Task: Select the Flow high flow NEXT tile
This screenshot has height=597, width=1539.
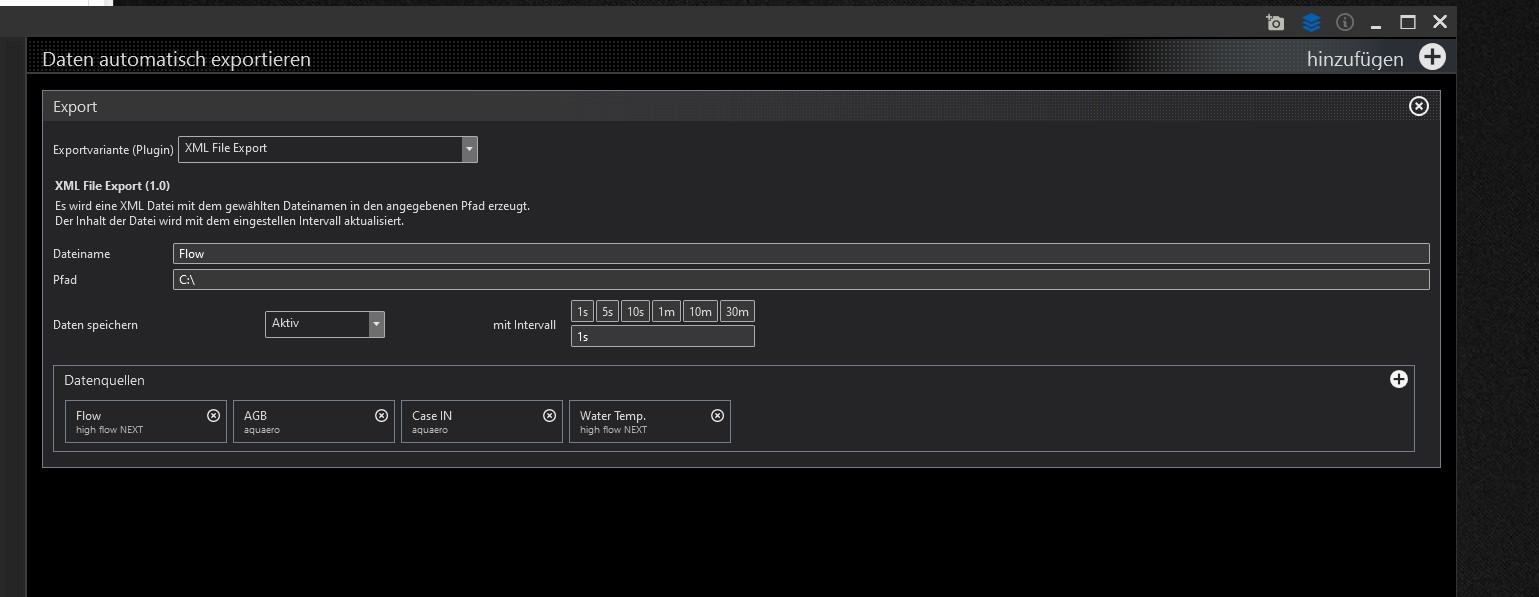Action: [x=146, y=421]
